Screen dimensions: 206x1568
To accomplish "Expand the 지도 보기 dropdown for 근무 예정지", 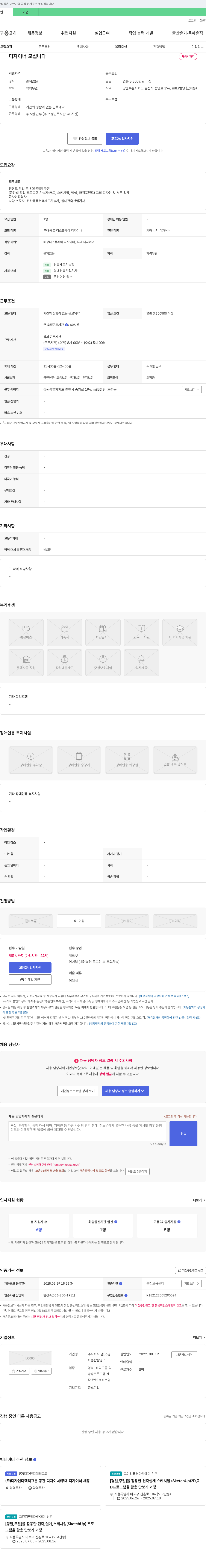I will (x=191, y=390).
